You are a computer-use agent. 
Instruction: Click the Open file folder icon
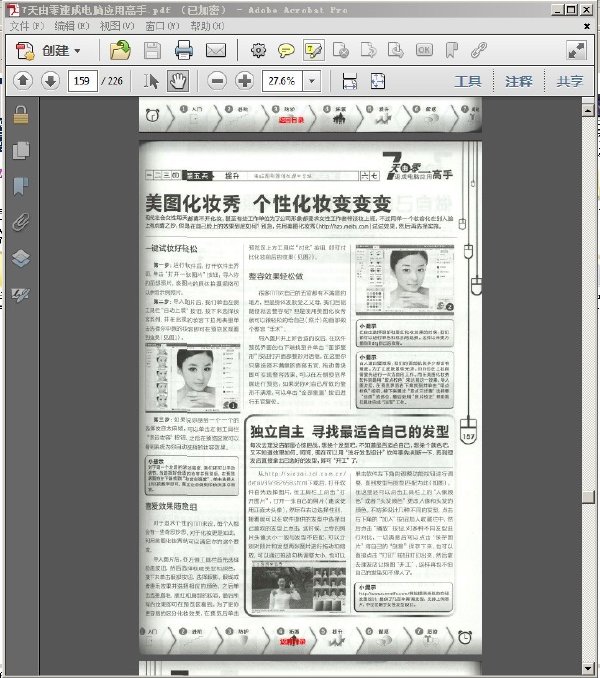(120, 50)
